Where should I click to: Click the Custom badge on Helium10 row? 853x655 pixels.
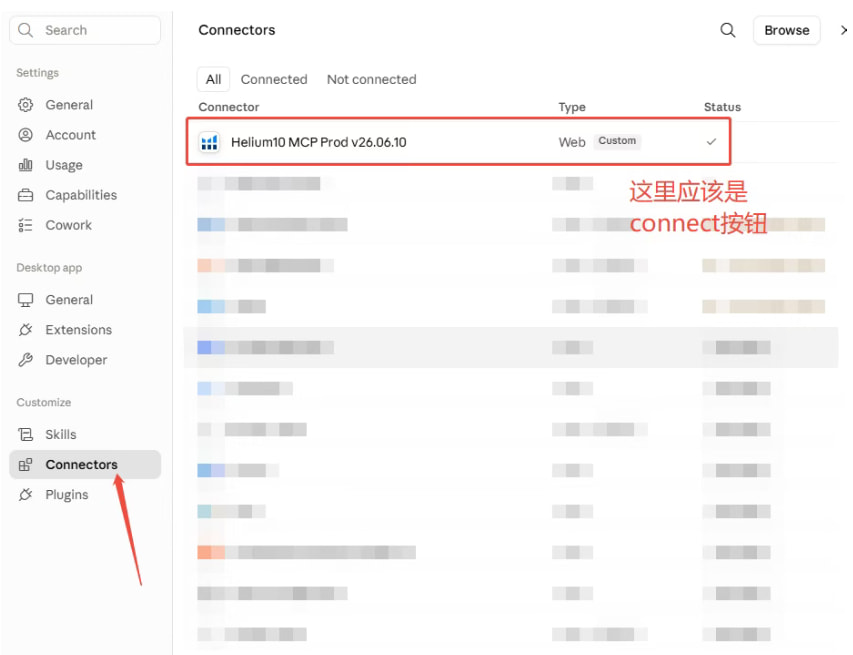(x=617, y=141)
